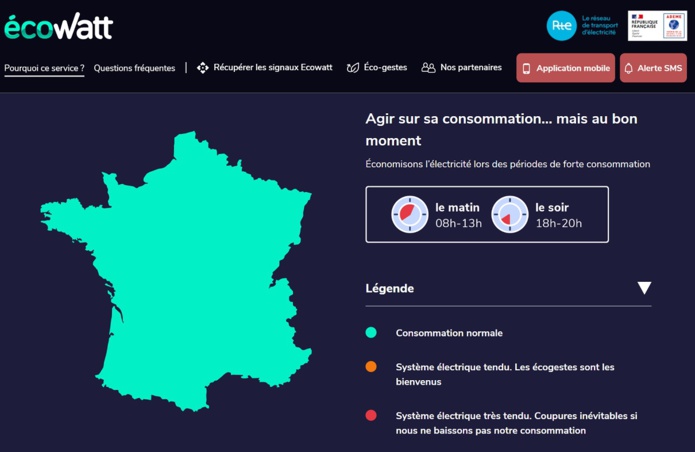Screen dimensions: 695x452
Task: Click 'Système électrique tendu. Les écogestes' text
Action: [505, 374]
